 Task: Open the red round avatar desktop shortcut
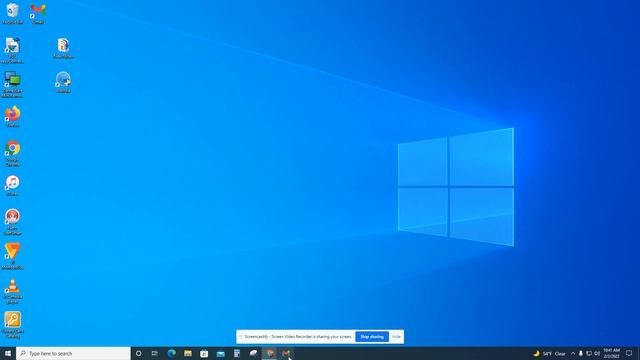point(13,222)
